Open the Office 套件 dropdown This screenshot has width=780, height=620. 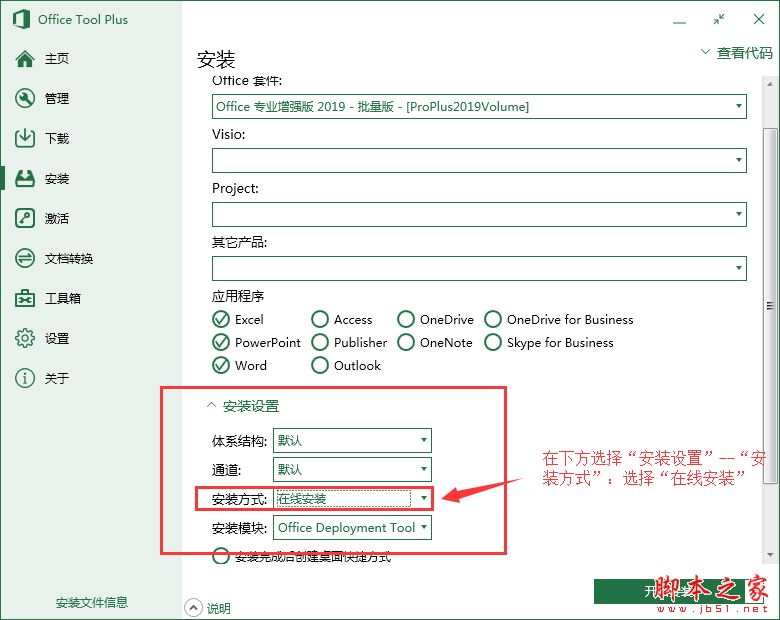[x=479, y=106]
